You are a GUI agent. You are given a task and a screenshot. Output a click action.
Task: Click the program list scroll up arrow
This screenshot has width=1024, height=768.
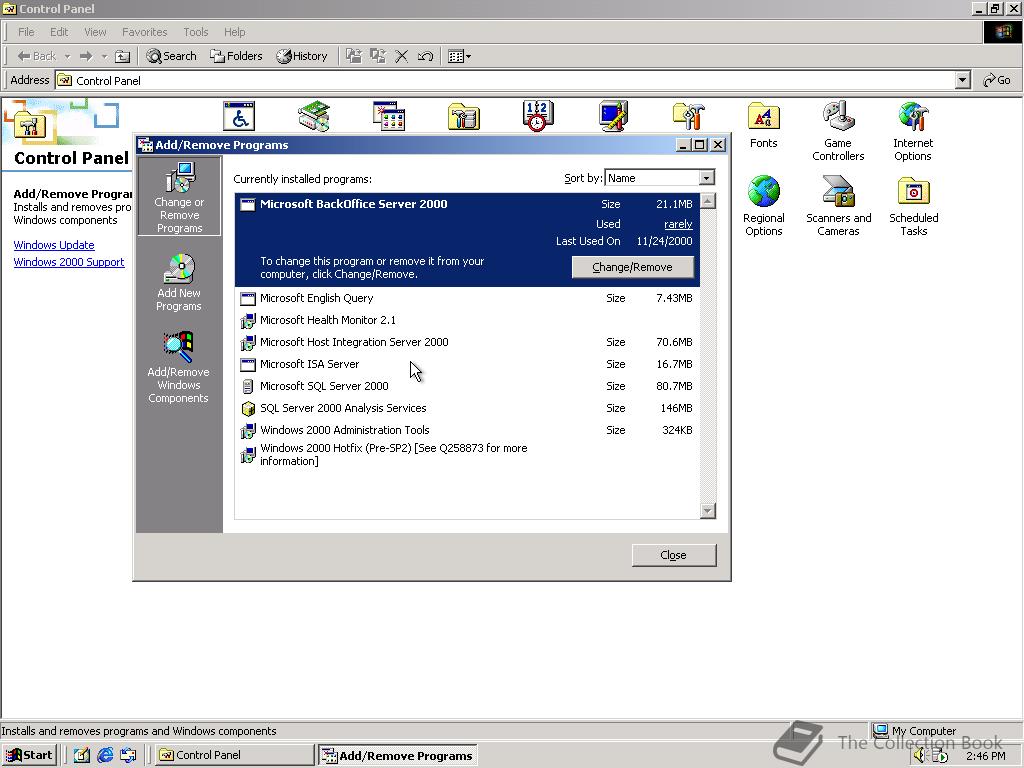pos(707,200)
